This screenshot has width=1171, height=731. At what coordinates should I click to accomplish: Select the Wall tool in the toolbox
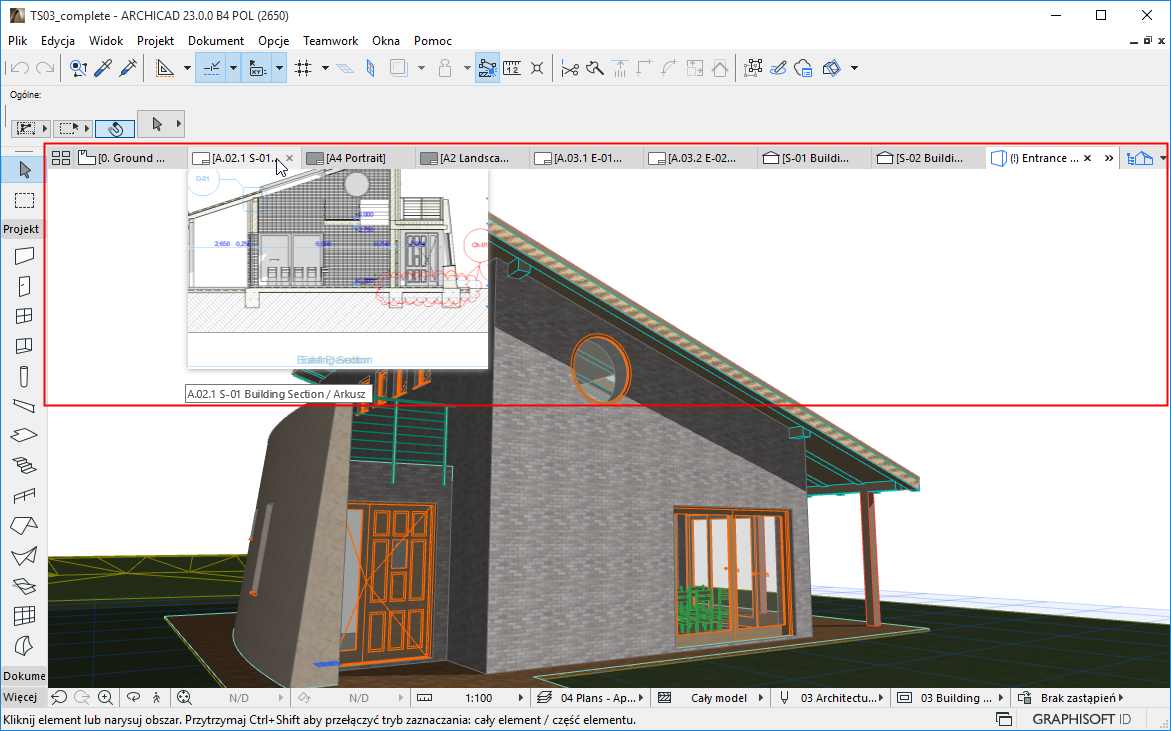click(x=24, y=256)
